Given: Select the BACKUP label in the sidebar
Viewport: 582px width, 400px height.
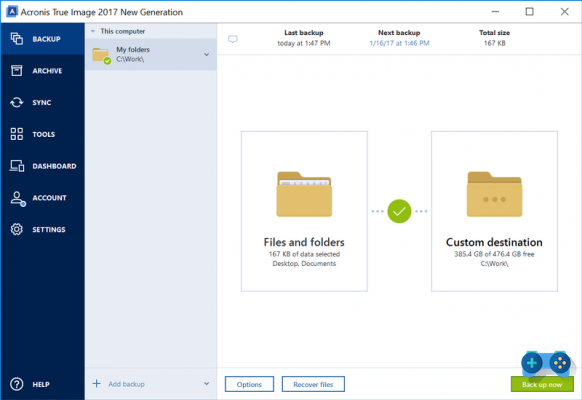Looking at the screenshot, I should tap(46, 39).
